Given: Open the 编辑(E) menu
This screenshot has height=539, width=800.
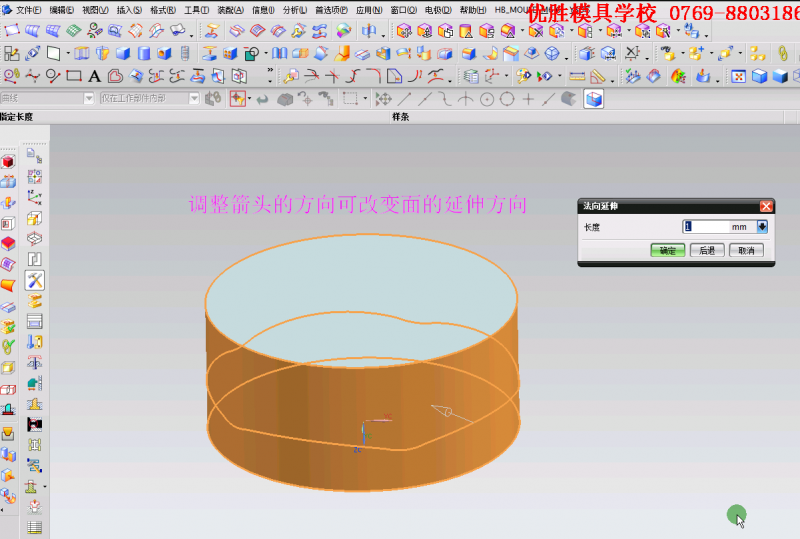Looking at the screenshot, I should point(62,10).
